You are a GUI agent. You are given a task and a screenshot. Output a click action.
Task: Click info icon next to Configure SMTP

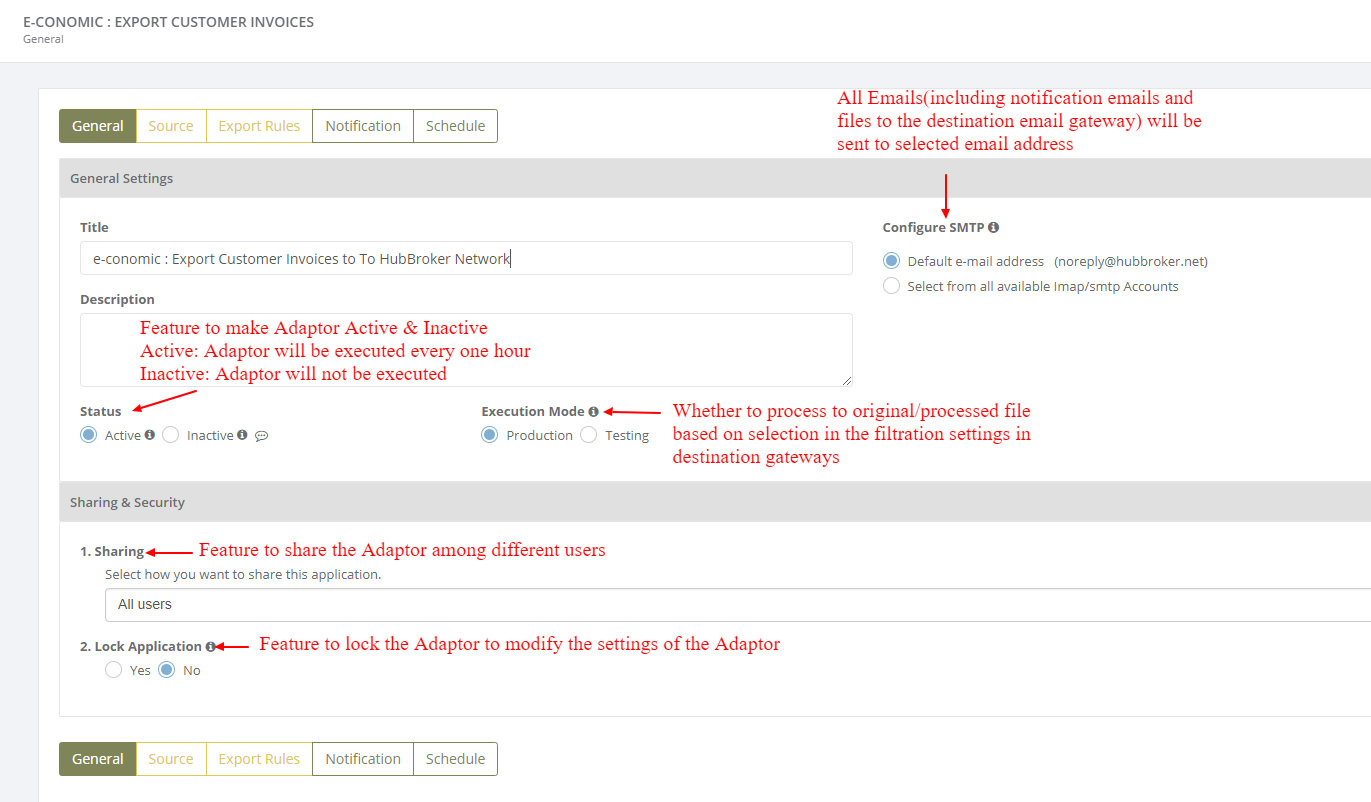[x=993, y=228]
